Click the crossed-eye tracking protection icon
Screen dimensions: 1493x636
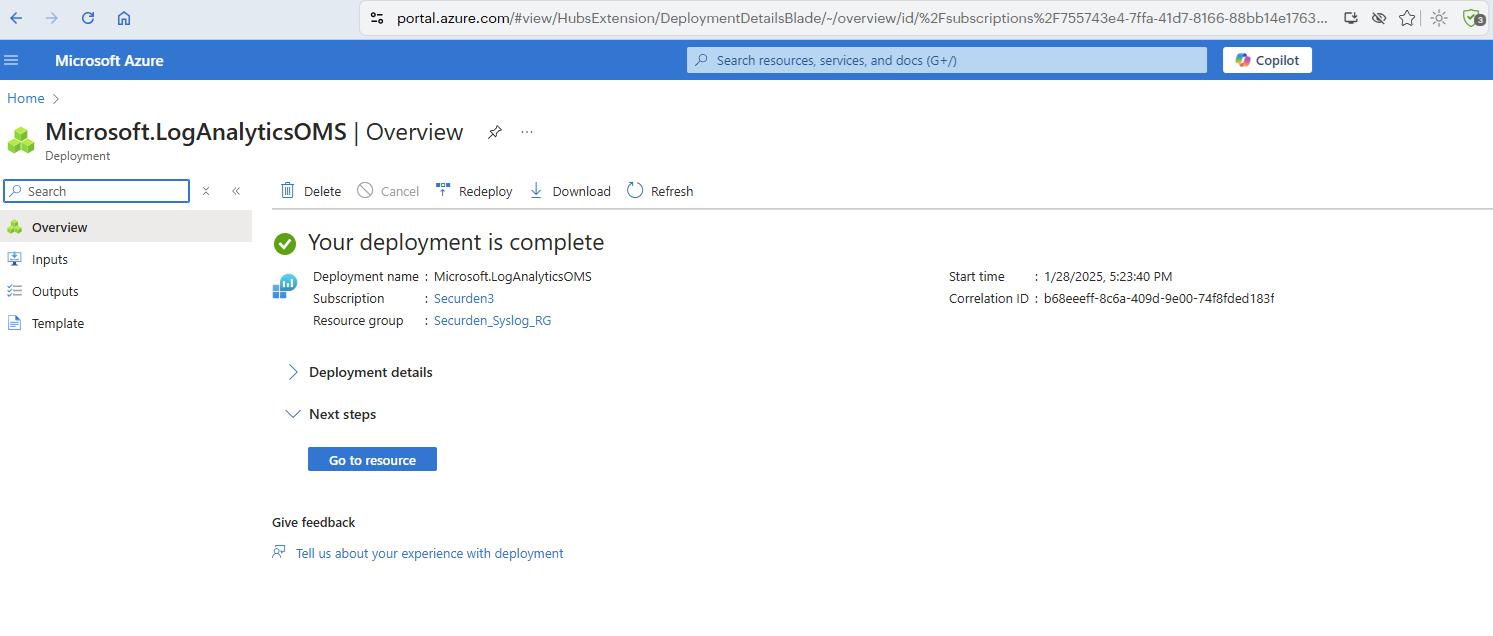point(1379,18)
